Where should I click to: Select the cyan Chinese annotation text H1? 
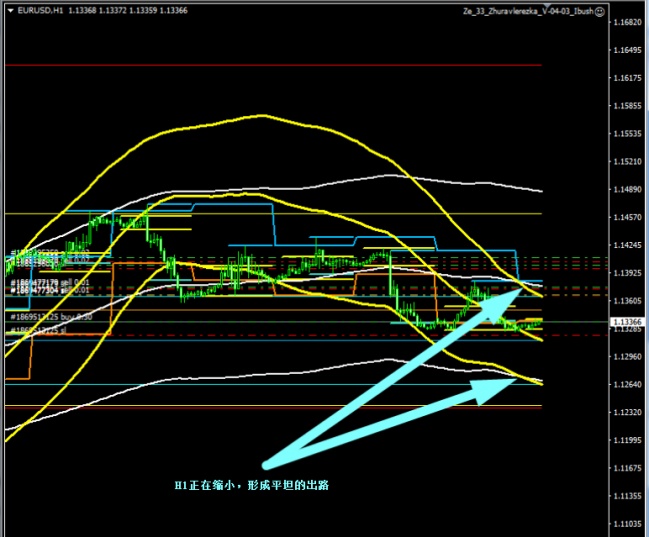pos(252,485)
